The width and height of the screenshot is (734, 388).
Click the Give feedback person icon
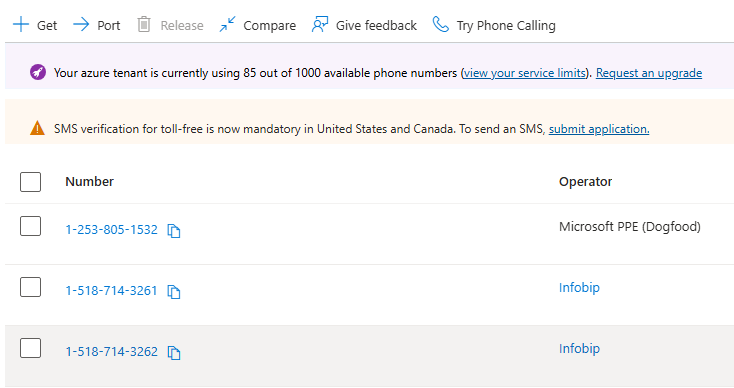pos(320,24)
